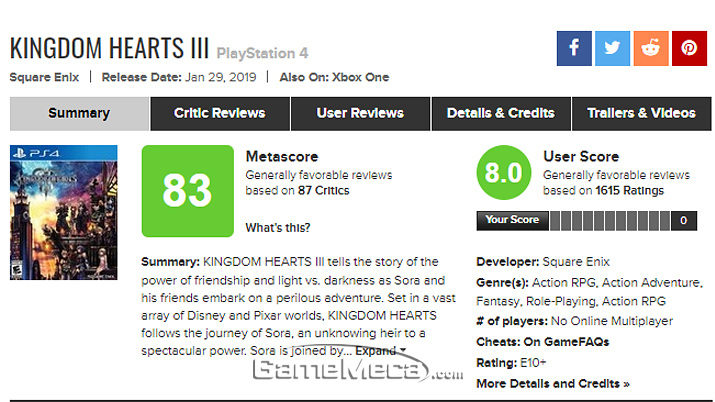Go to Details & Credits tab
The height and width of the screenshot is (402, 715).
[500, 113]
